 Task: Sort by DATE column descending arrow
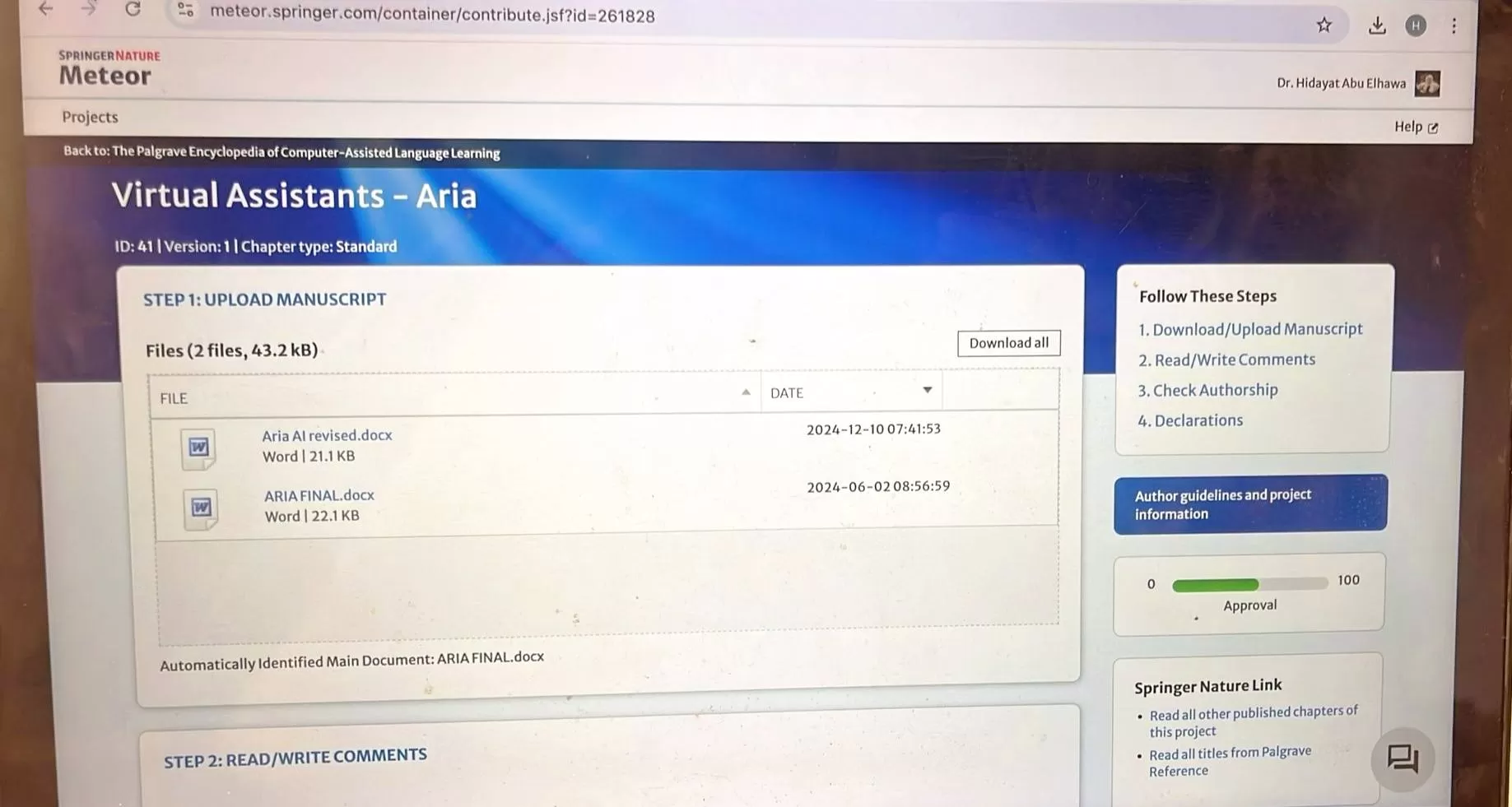click(x=927, y=390)
